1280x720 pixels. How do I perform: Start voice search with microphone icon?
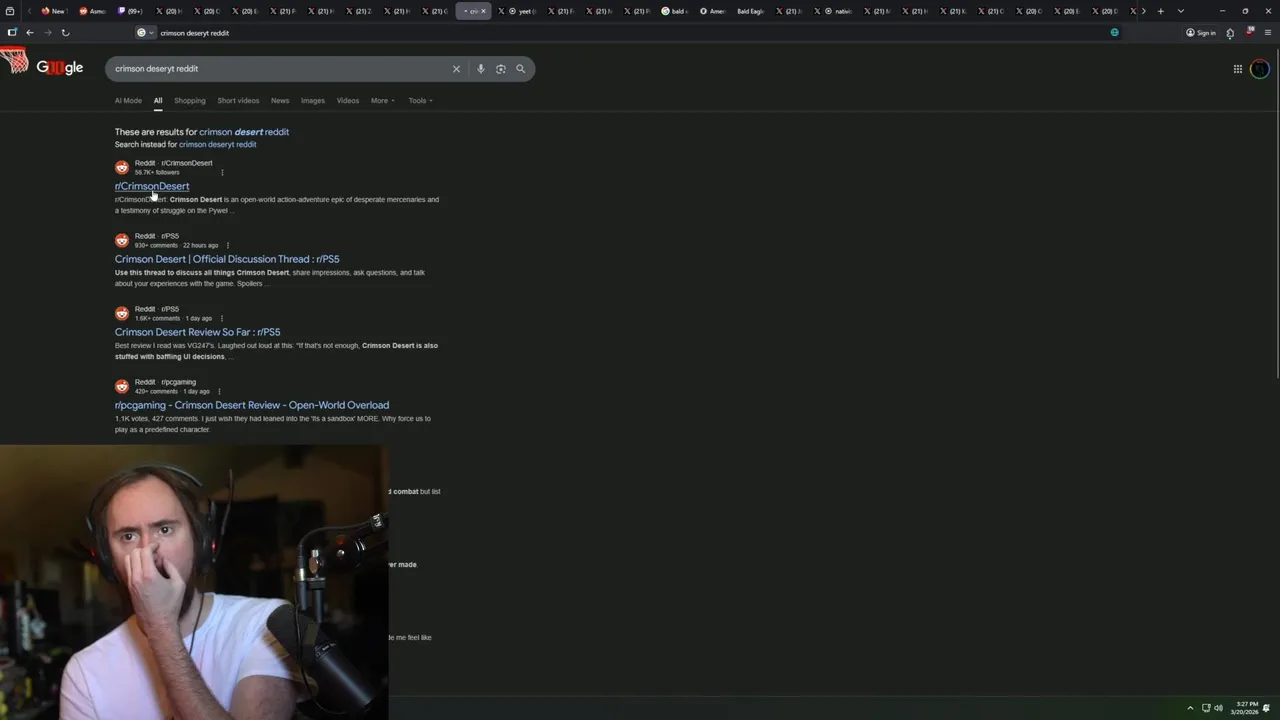pyautogui.click(x=481, y=69)
